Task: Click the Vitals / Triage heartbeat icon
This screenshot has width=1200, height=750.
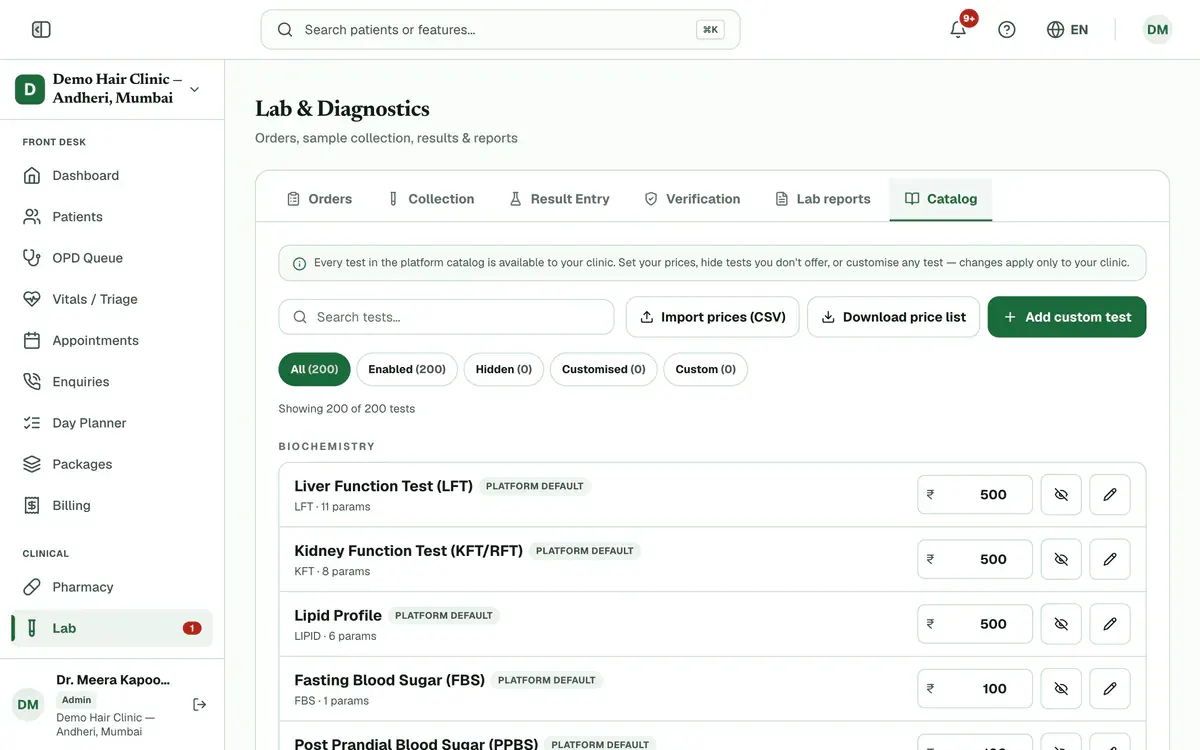Action: [32, 299]
